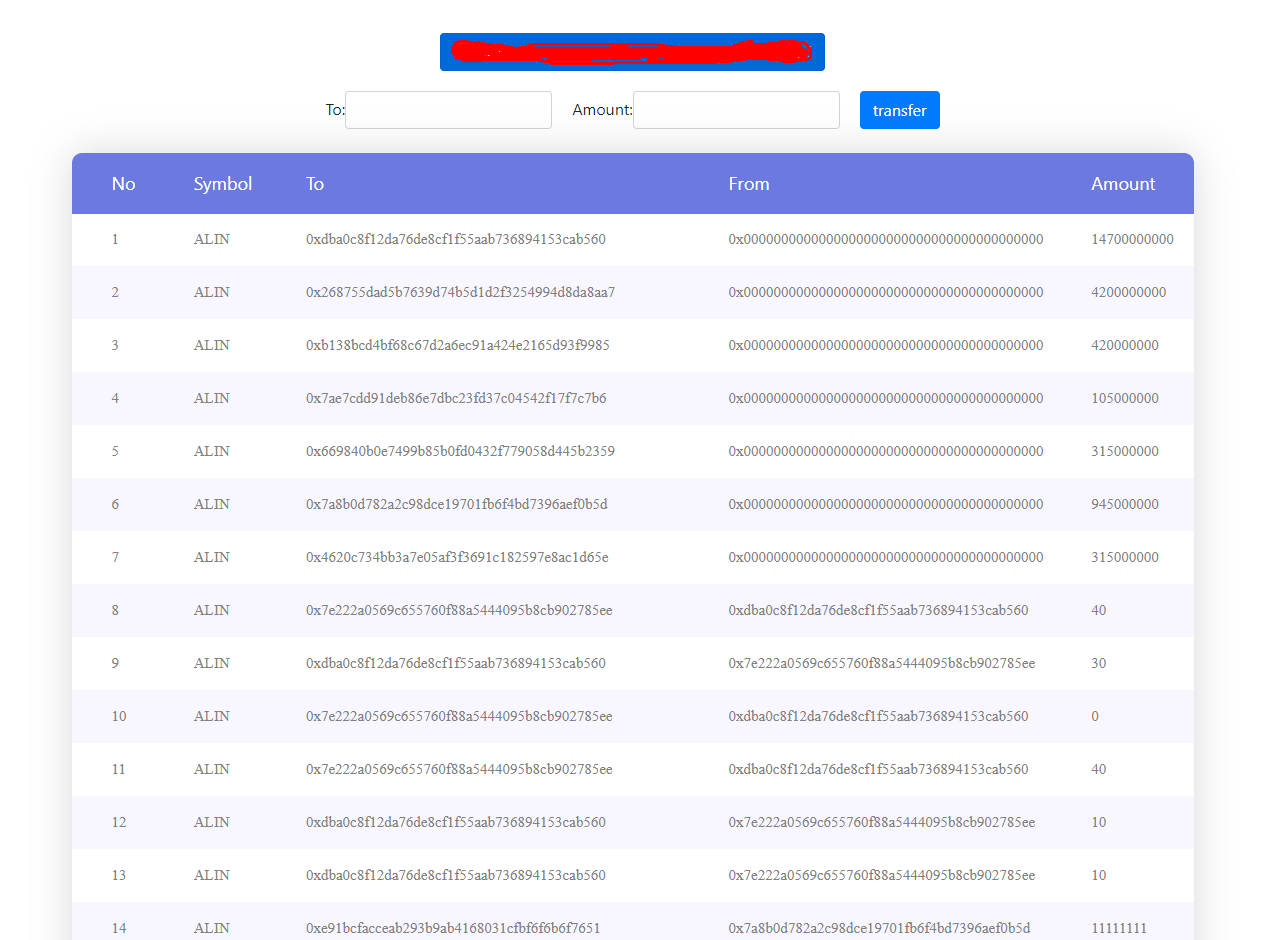The height and width of the screenshot is (940, 1266).
Task: Click the amount 14700000000 in row 1
Action: tap(1133, 239)
